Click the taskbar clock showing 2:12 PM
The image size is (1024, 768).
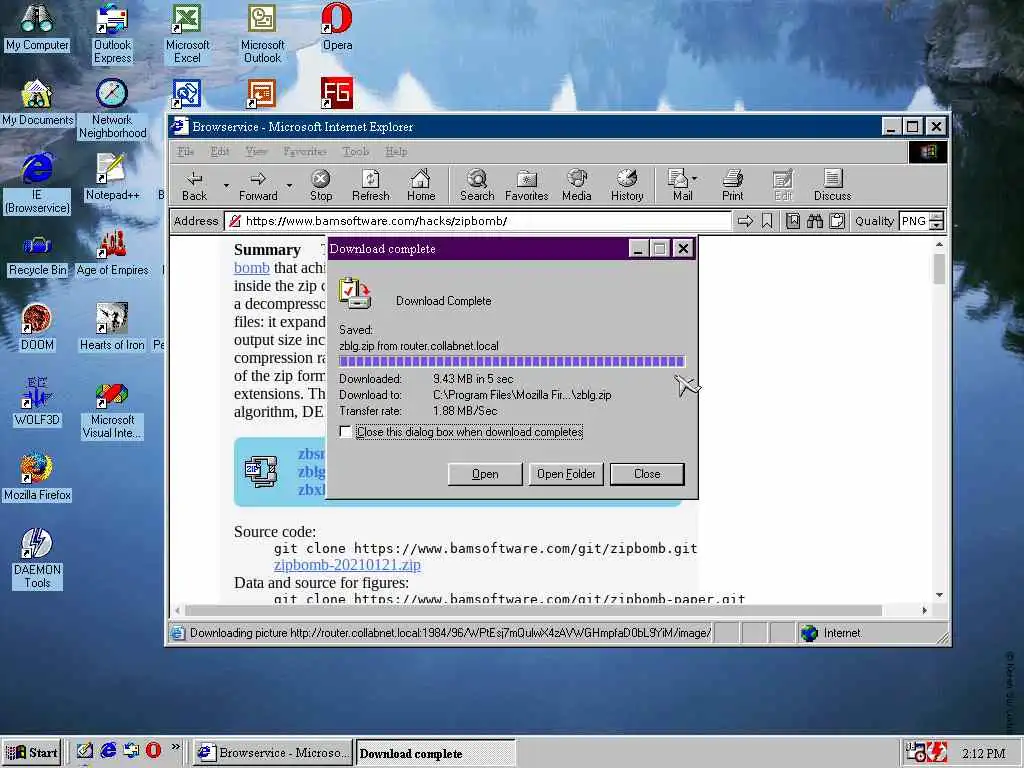983,753
